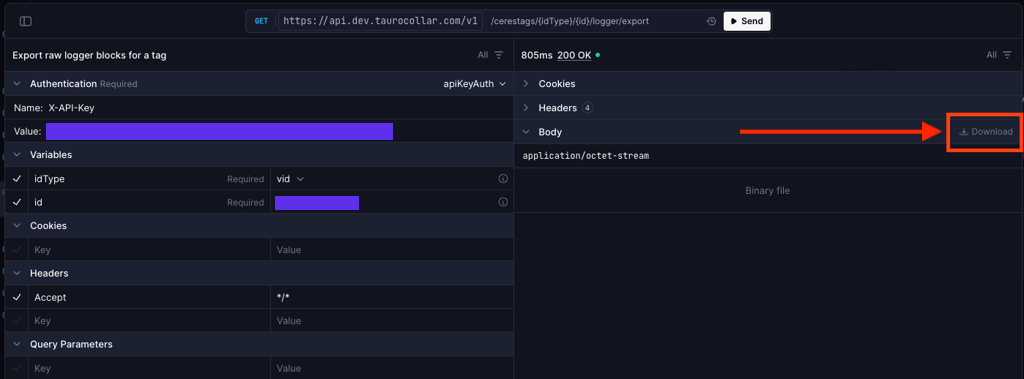The width and height of the screenshot is (1024, 379).
Task: Open the apiKeyAuth dropdown
Action: pyautogui.click(x=474, y=84)
